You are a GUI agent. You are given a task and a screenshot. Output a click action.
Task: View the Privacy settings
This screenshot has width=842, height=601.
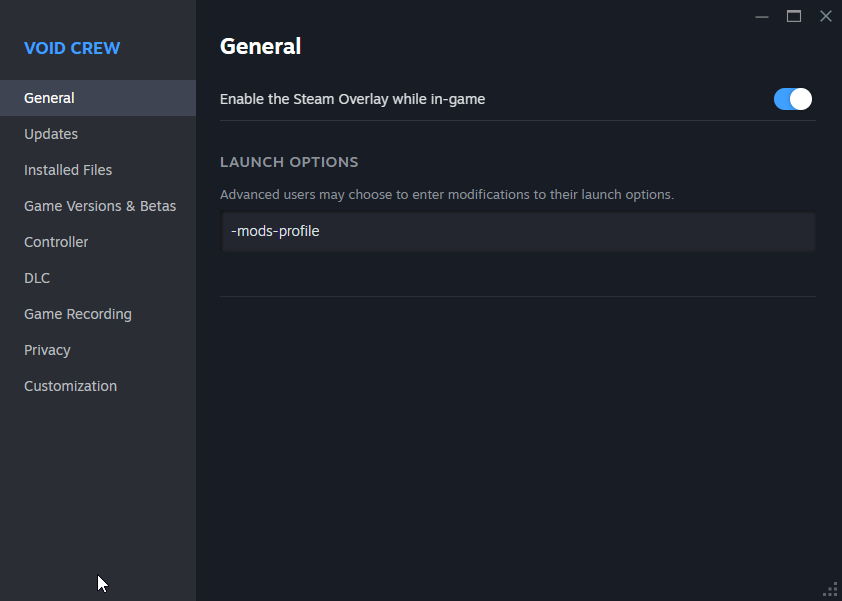coord(47,350)
